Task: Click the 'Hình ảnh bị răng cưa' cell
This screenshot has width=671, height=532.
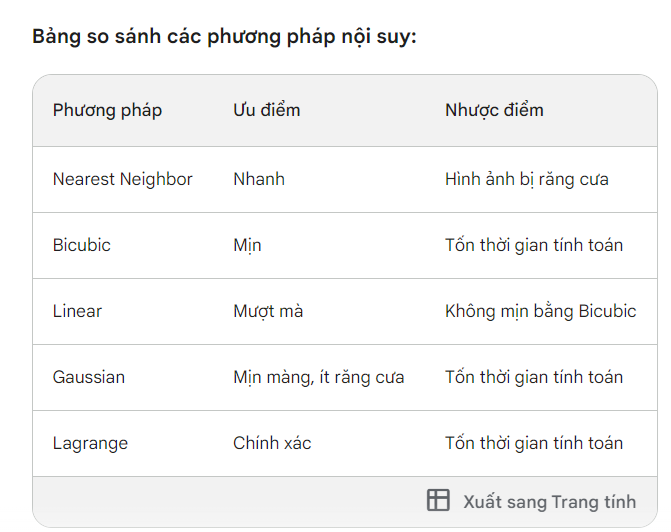Action: pyautogui.click(x=526, y=180)
